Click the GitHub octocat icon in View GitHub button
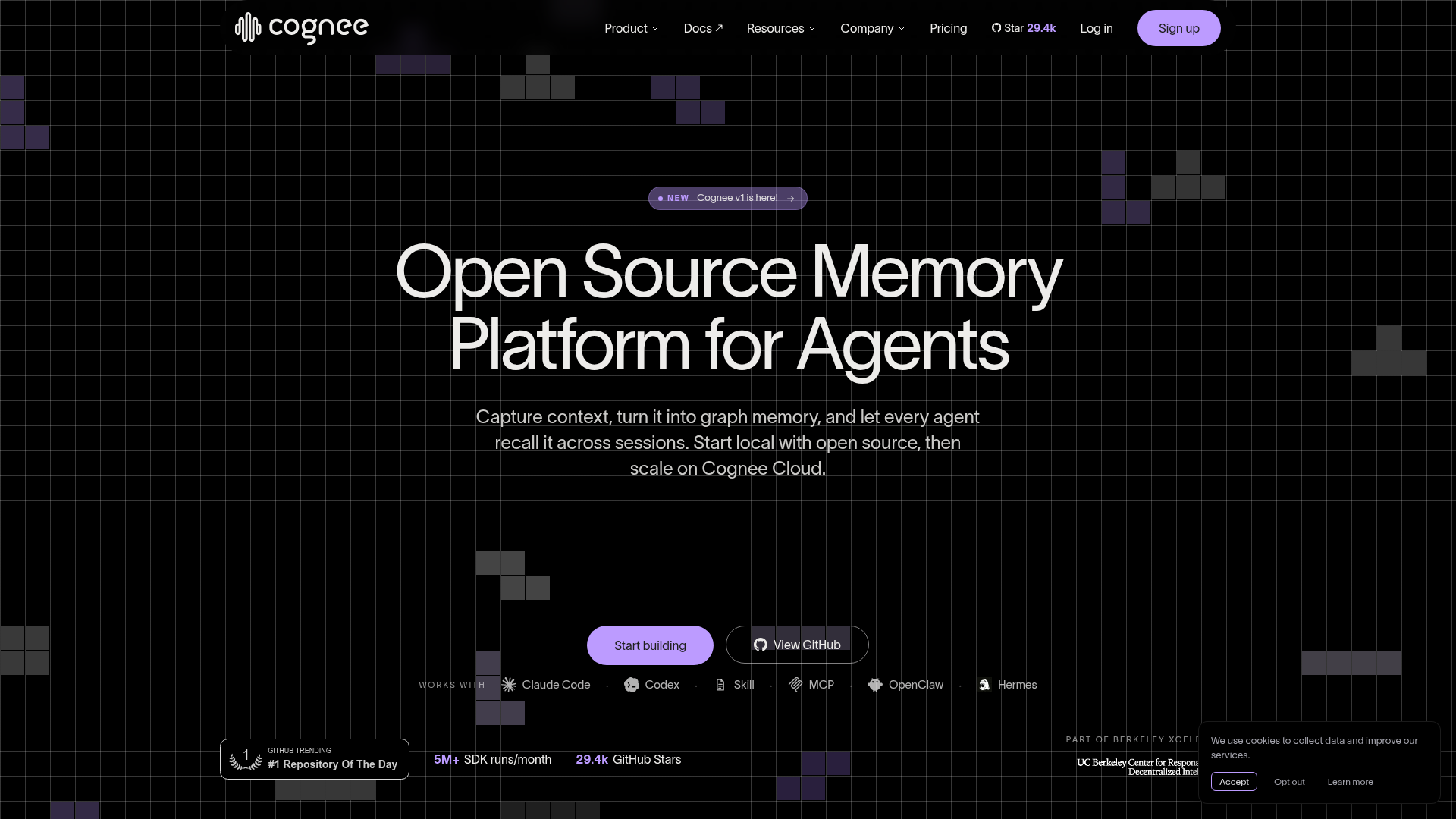 pos(760,645)
